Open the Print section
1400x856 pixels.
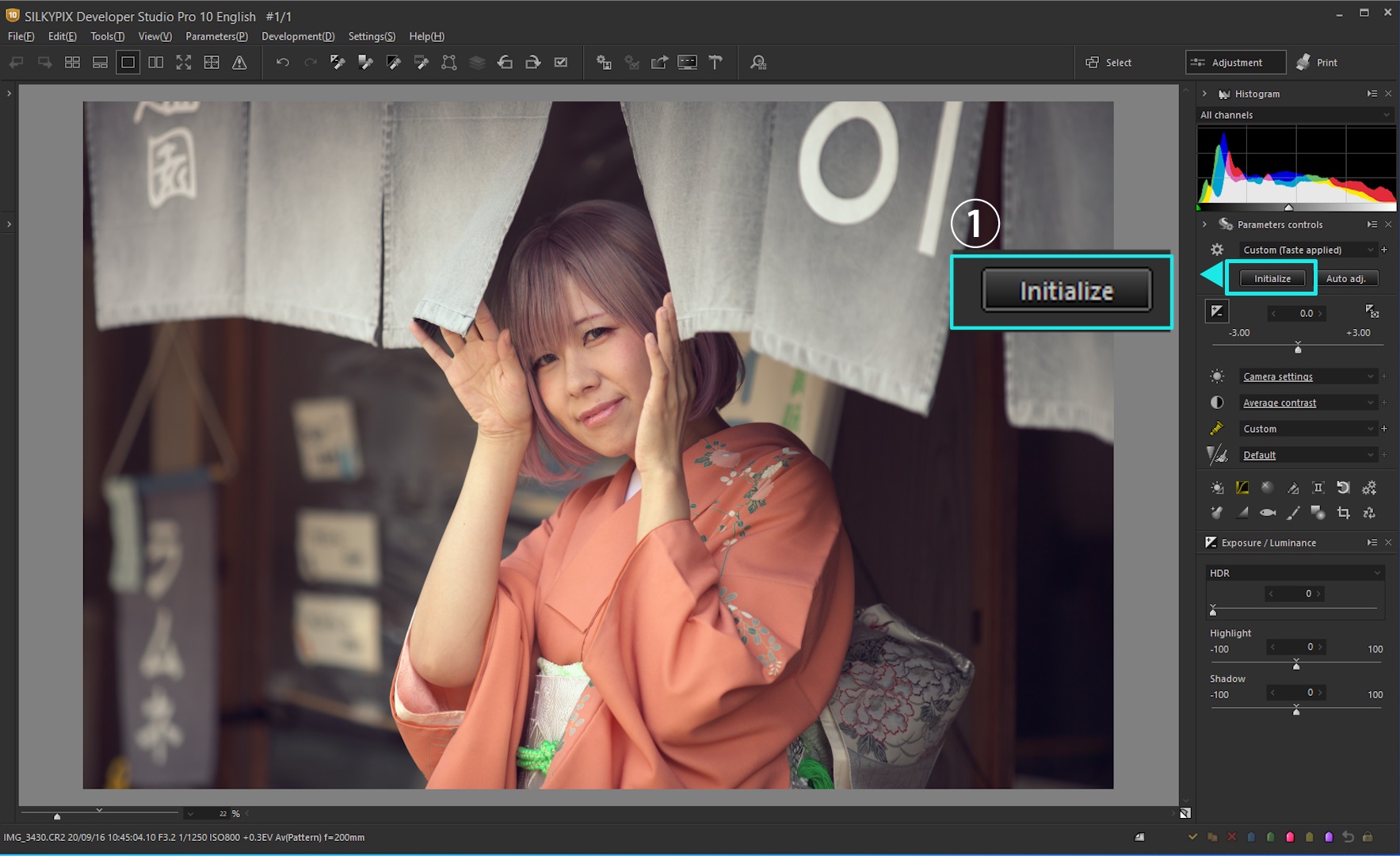(x=1317, y=63)
